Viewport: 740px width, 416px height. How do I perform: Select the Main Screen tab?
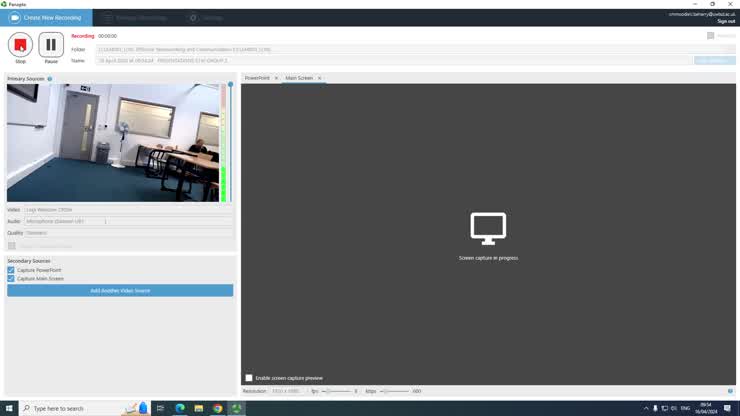(299, 78)
